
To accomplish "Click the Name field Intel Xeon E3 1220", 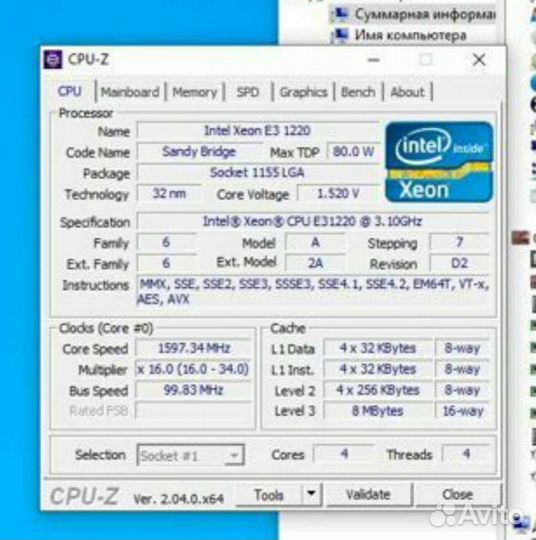I will coord(258,131).
